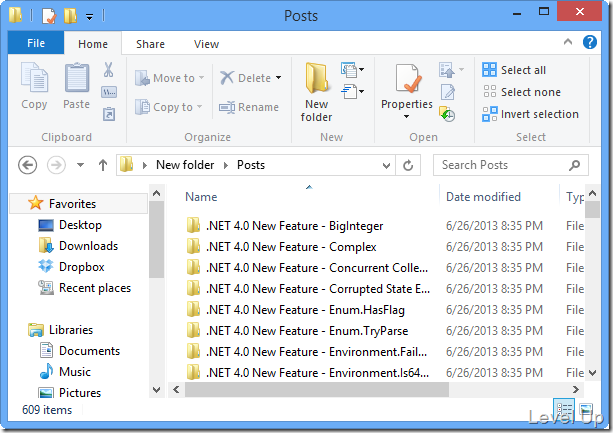Click Select all
Image resolution: width=613 pixels, height=433 pixels.
(514, 70)
